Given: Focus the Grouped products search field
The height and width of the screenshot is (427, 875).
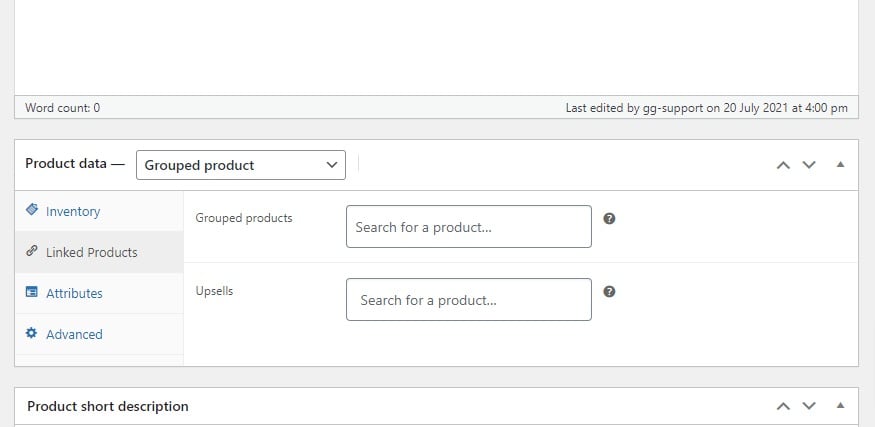Looking at the screenshot, I should click(x=469, y=227).
